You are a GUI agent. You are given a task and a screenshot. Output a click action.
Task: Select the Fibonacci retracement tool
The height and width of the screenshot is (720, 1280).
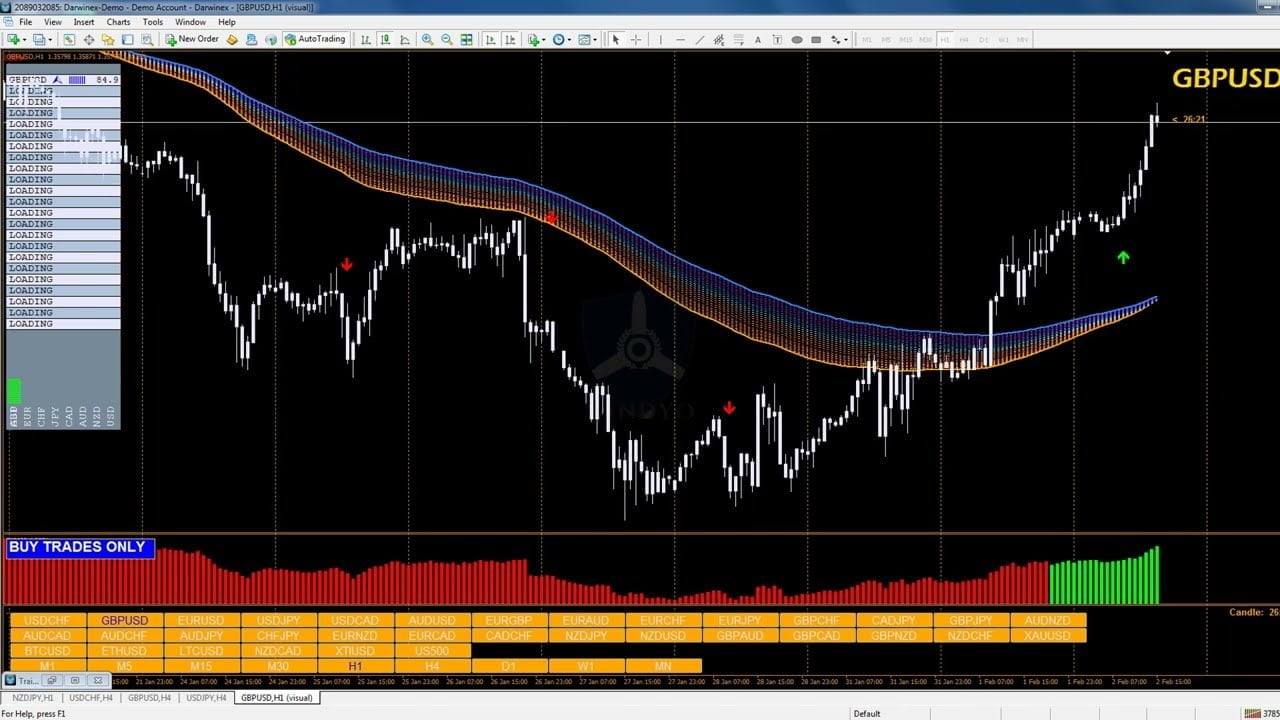pyautogui.click(x=739, y=39)
